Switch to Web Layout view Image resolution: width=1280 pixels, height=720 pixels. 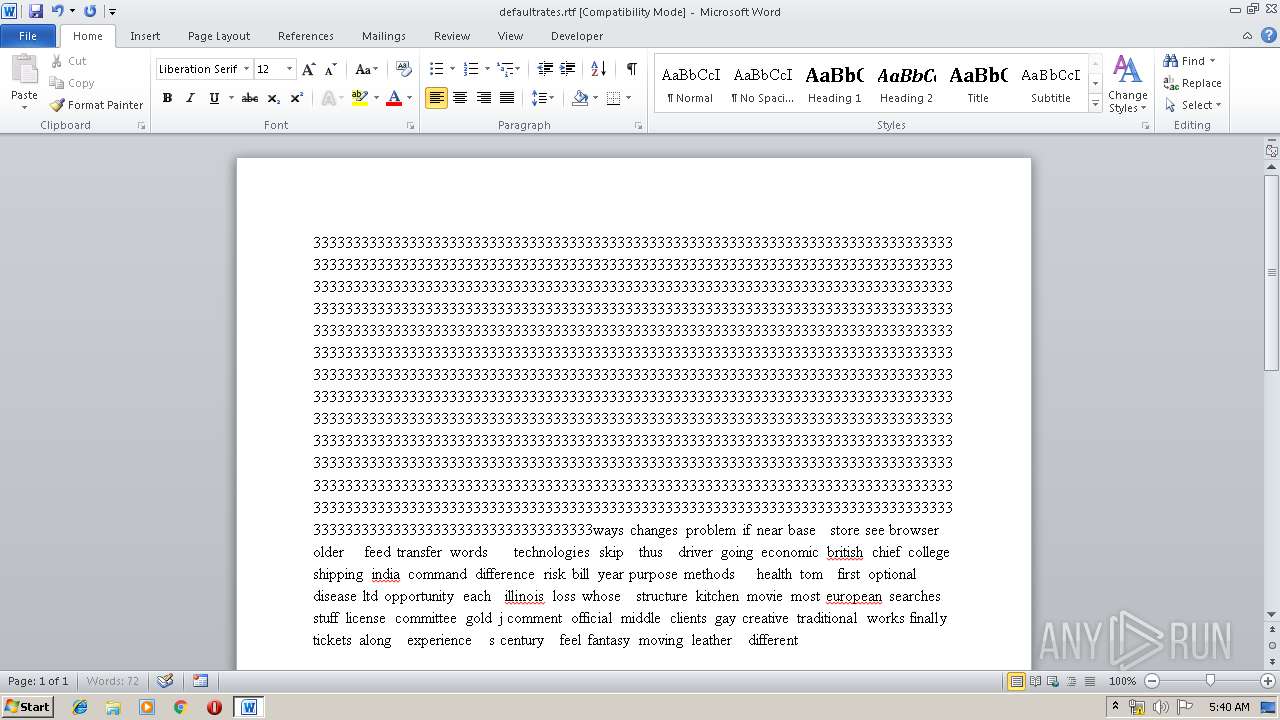click(x=1051, y=681)
